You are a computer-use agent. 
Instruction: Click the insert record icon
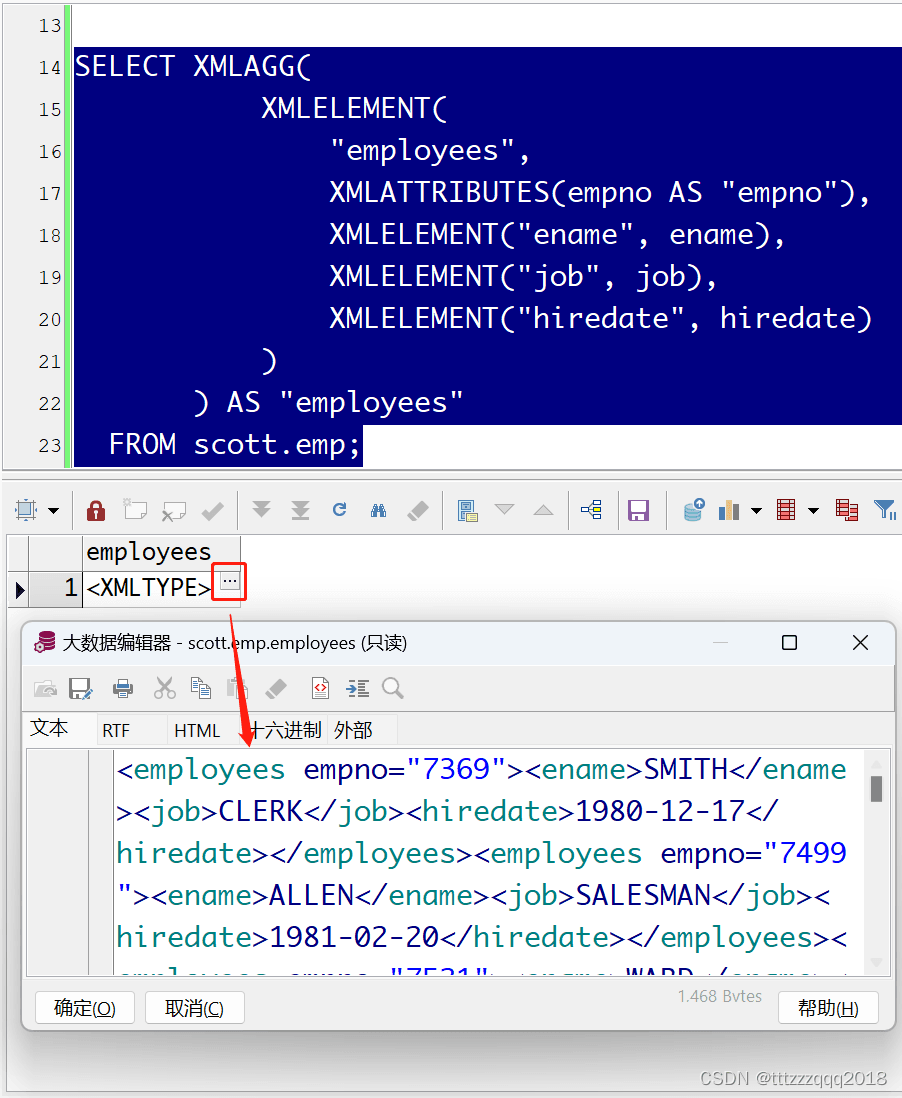(x=135, y=509)
